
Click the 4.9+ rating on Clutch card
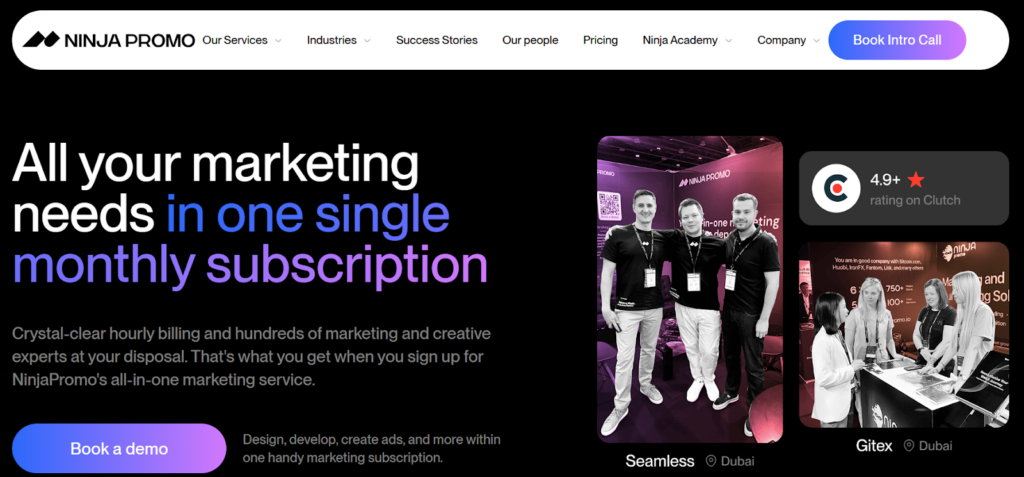(x=904, y=188)
